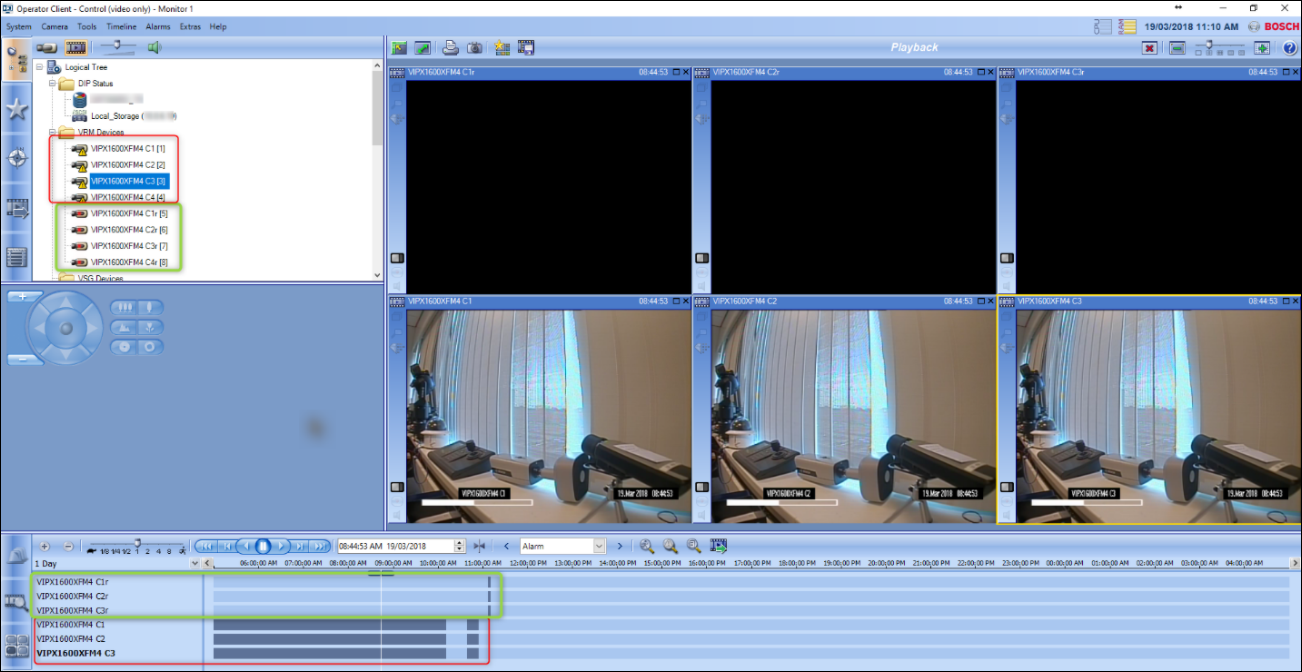This screenshot has width=1302, height=672.
Task: Adjust the playback speed slider
Action: coord(137,544)
